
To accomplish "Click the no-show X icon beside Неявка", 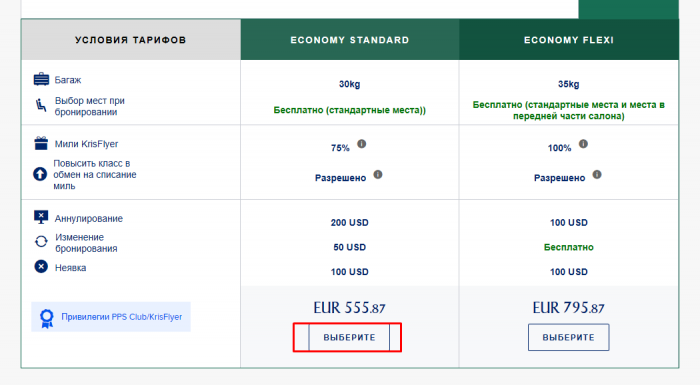I will [41, 267].
